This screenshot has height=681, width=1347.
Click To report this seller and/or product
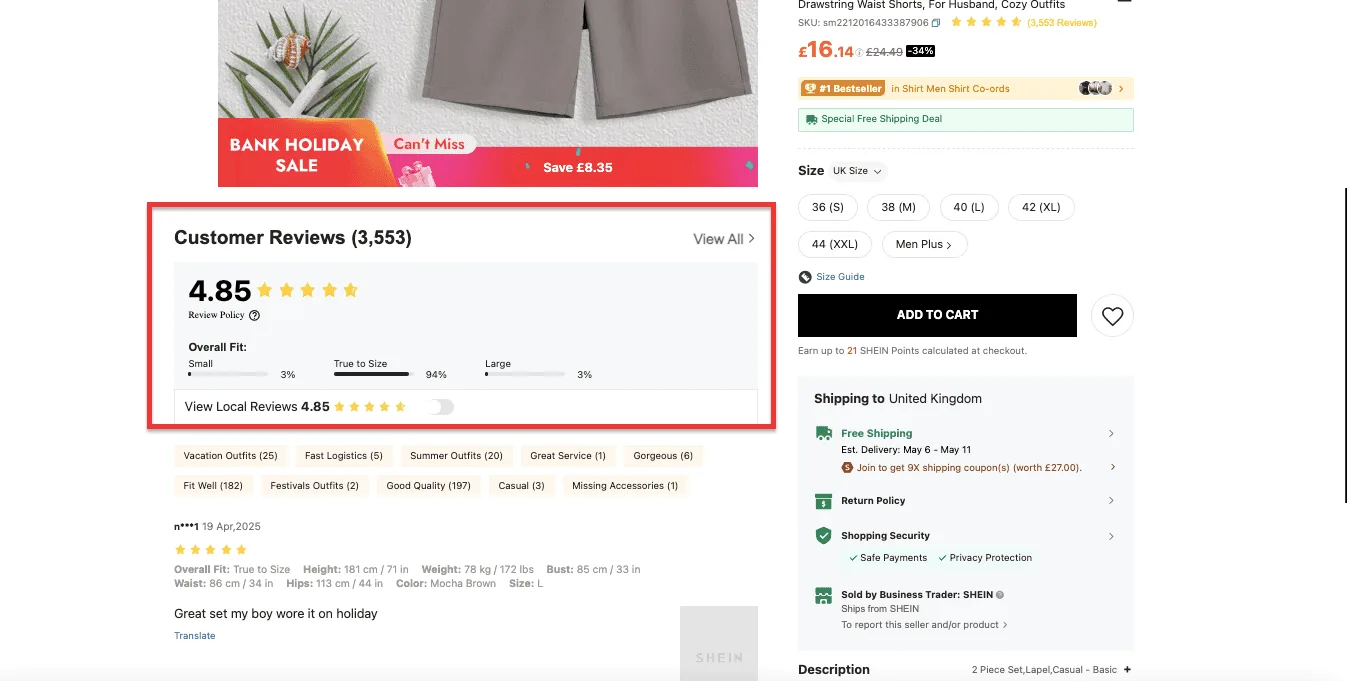point(924,625)
